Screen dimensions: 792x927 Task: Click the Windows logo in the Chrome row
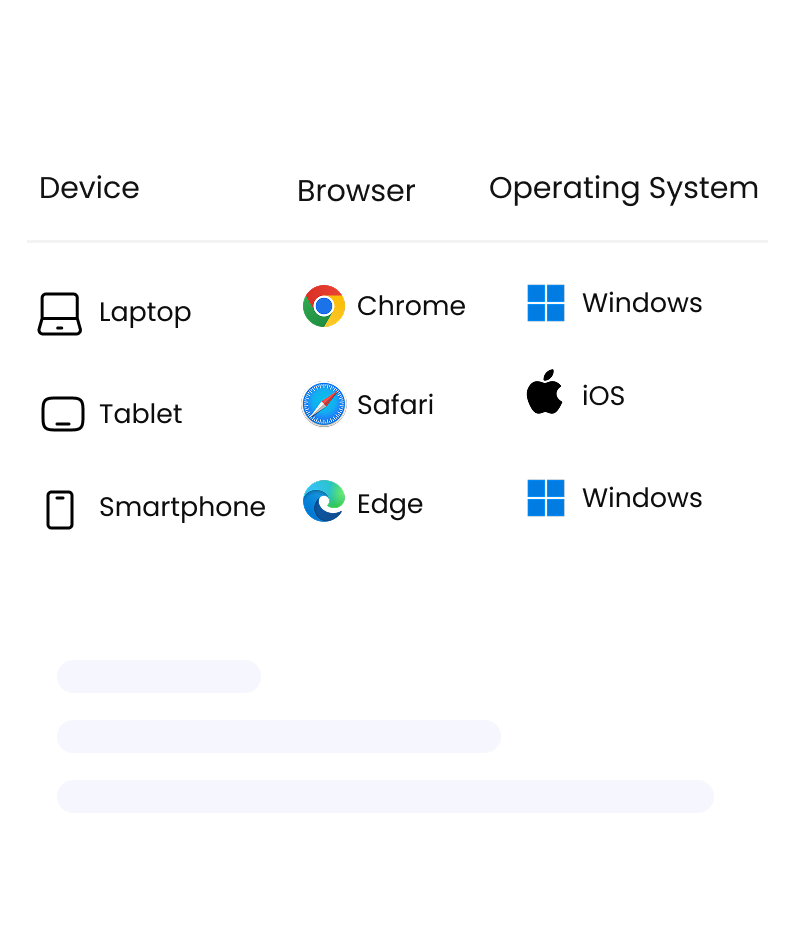coord(546,303)
